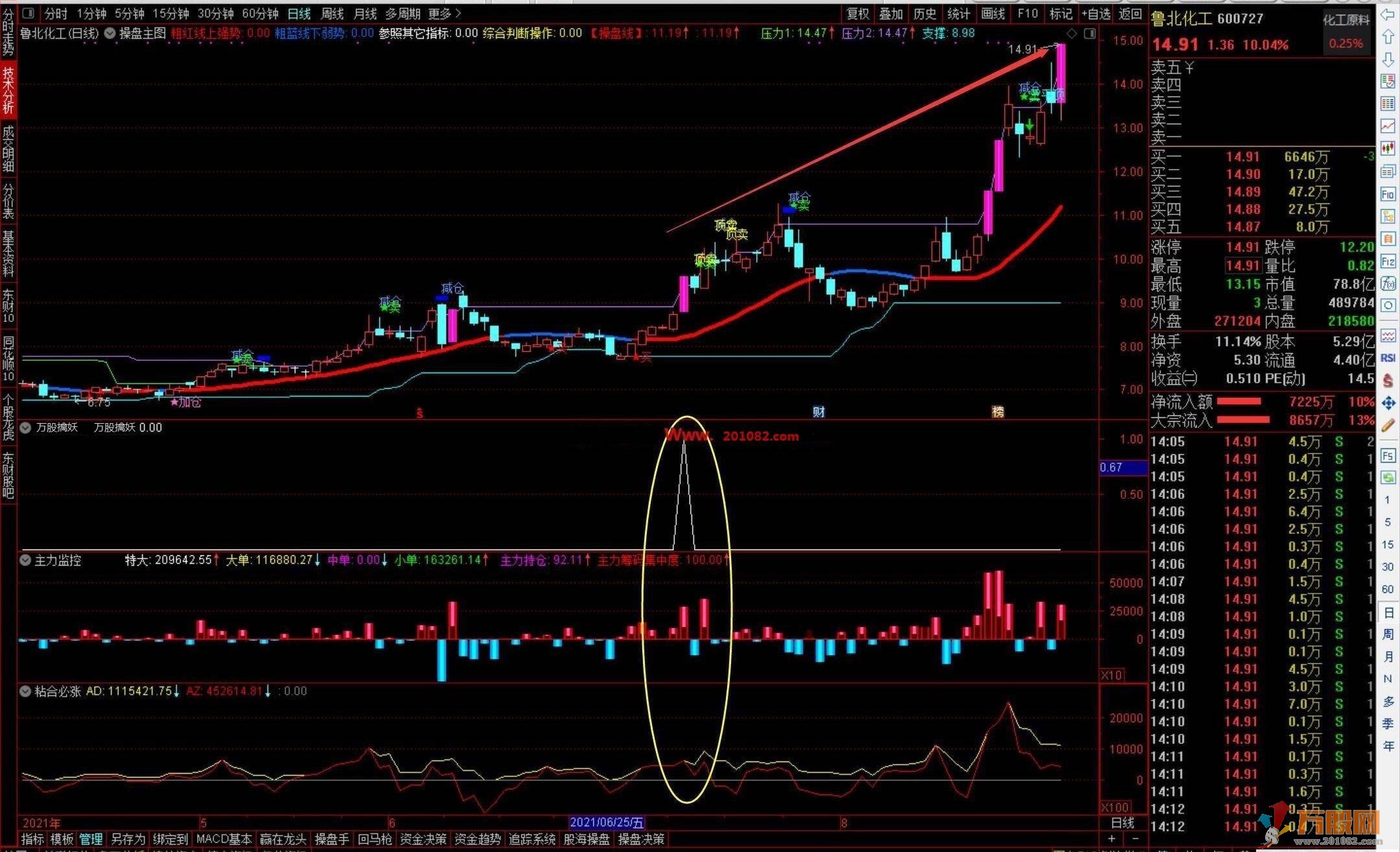
Task: Expand the 更多 periods menu
Action: 445,14
